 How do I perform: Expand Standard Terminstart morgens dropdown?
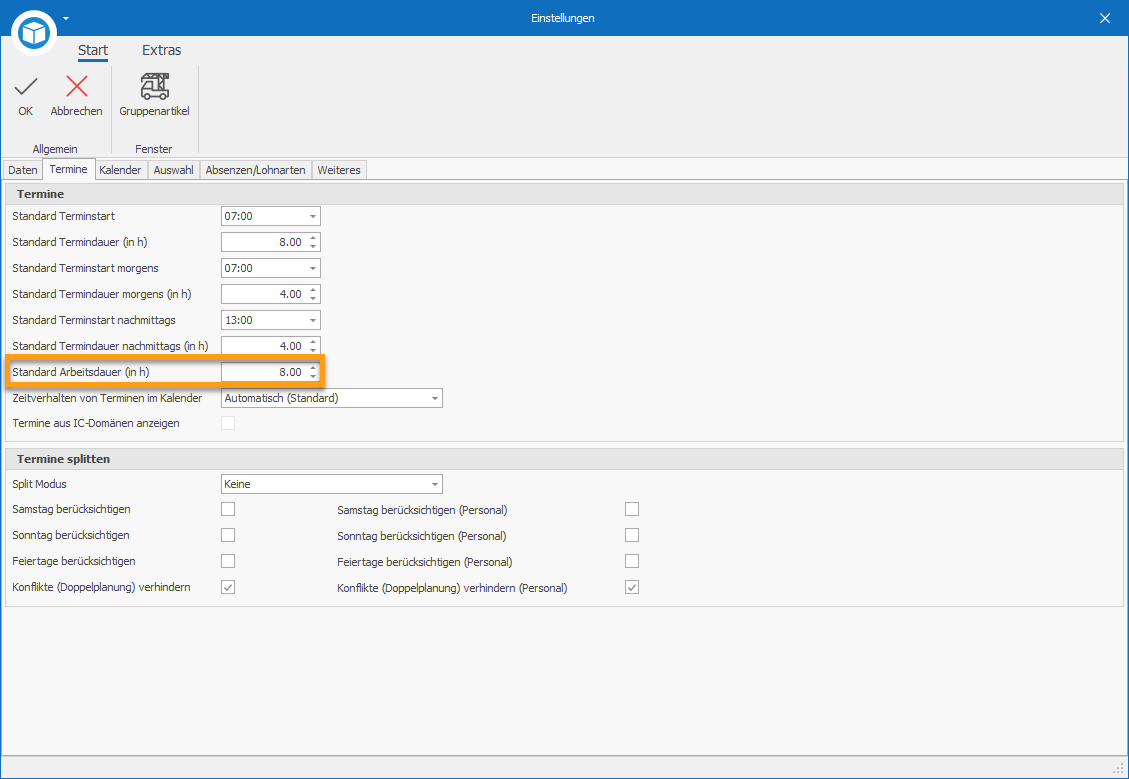pos(312,268)
